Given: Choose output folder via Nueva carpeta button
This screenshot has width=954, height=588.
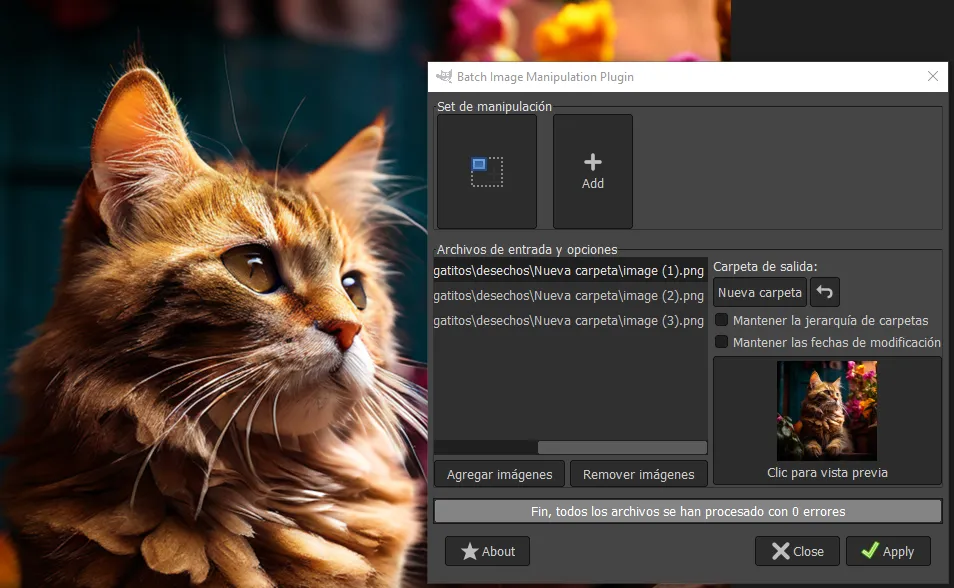Looking at the screenshot, I should pyautogui.click(x=760, y=293).
